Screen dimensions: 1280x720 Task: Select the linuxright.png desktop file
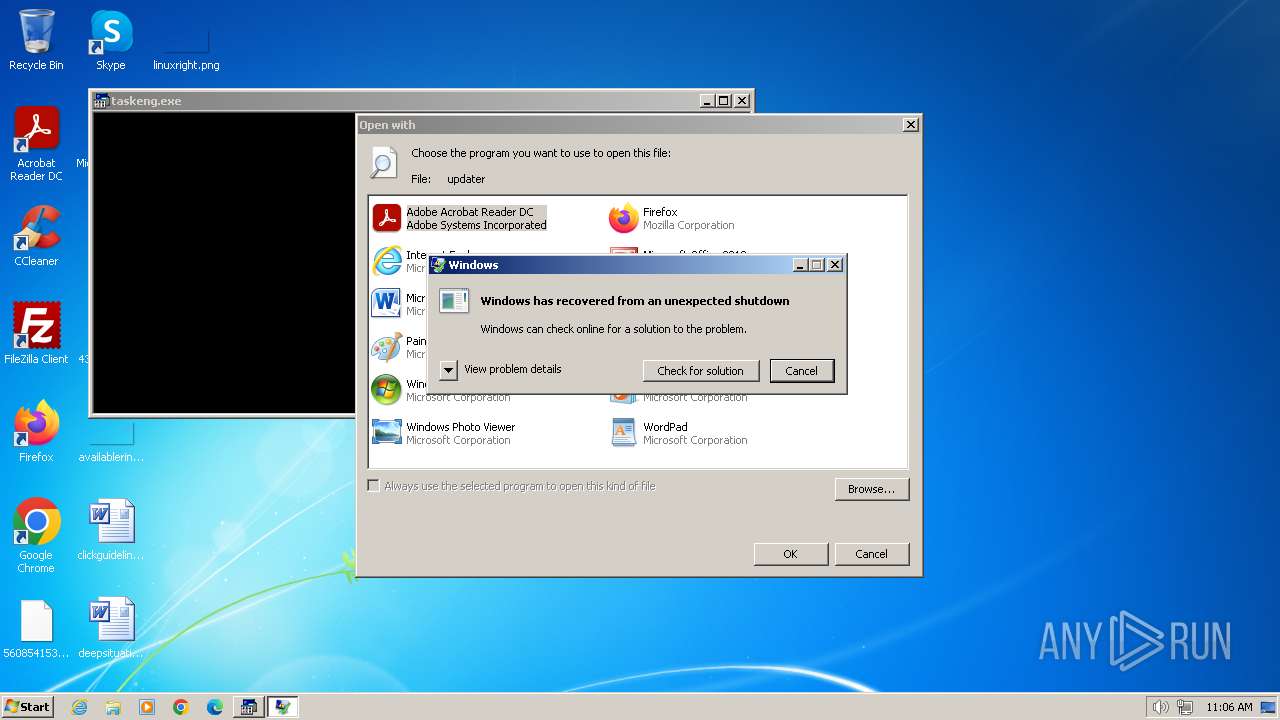point(186,47)
